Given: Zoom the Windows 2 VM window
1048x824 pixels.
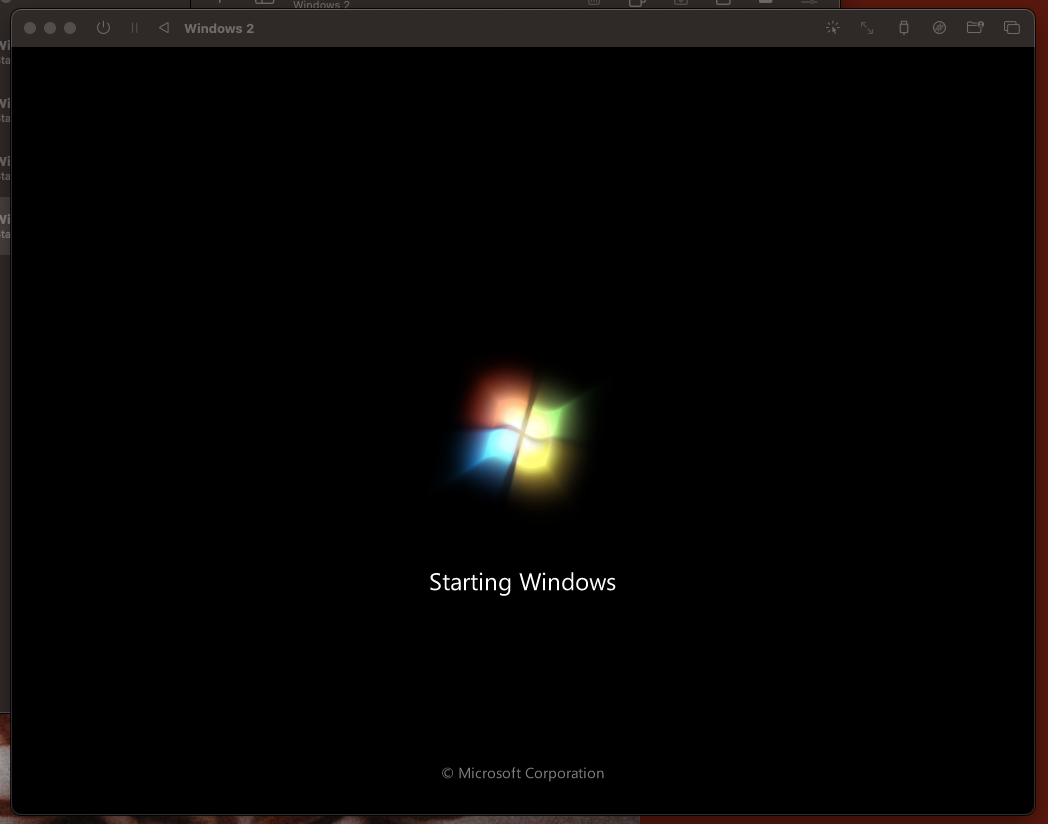Looking at the screenshot, I should [x=70, y=28].
